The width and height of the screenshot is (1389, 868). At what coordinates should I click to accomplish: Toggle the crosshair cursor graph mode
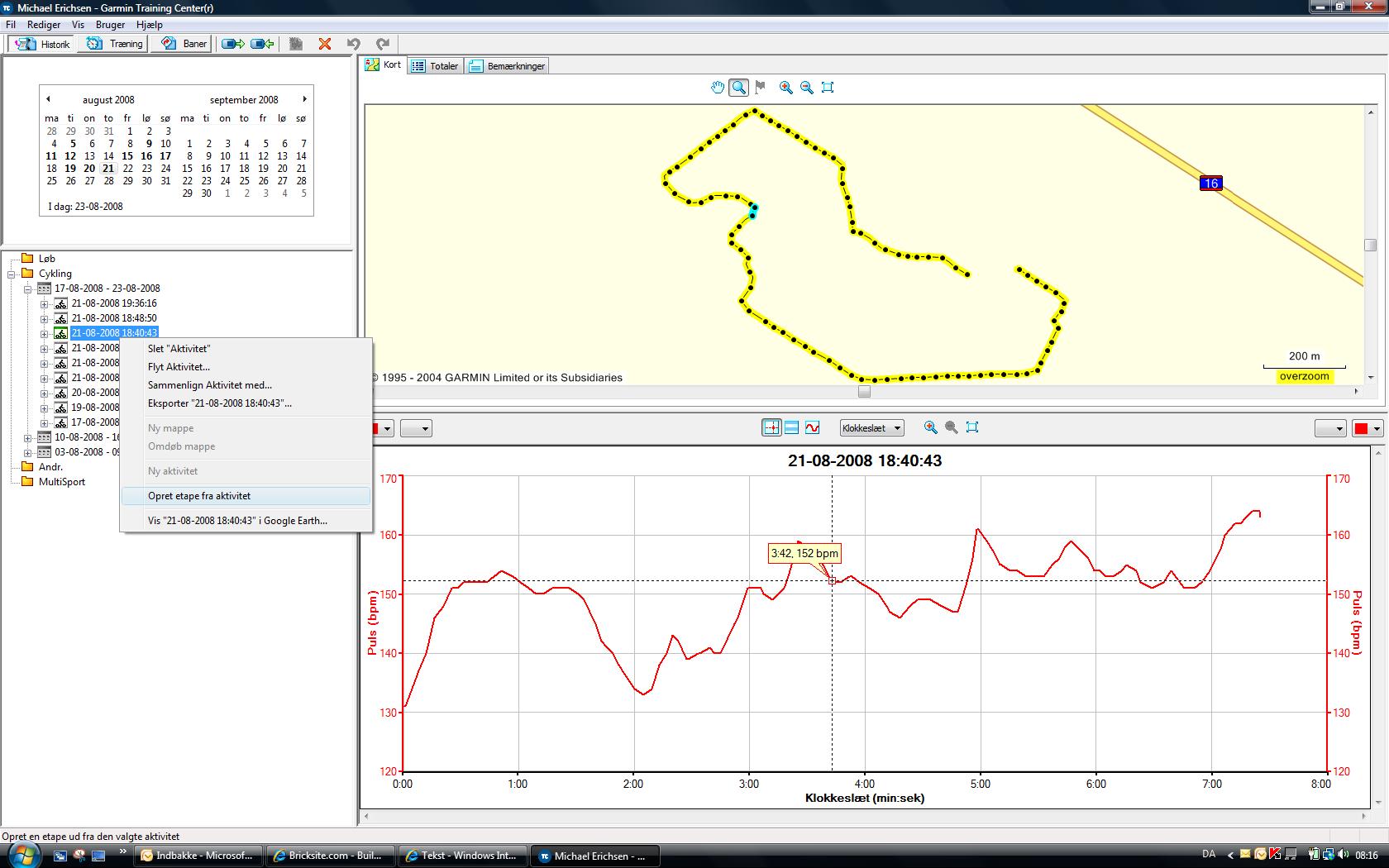click(x=771, y=427)
